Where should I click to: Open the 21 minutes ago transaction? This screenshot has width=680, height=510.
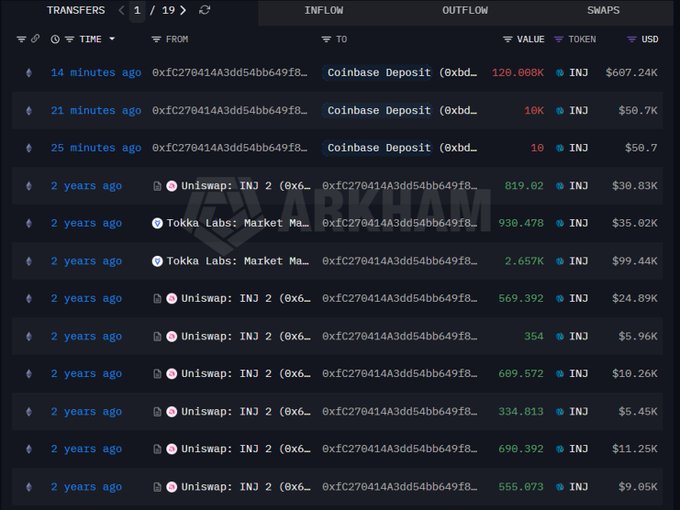tap(96, 111)
